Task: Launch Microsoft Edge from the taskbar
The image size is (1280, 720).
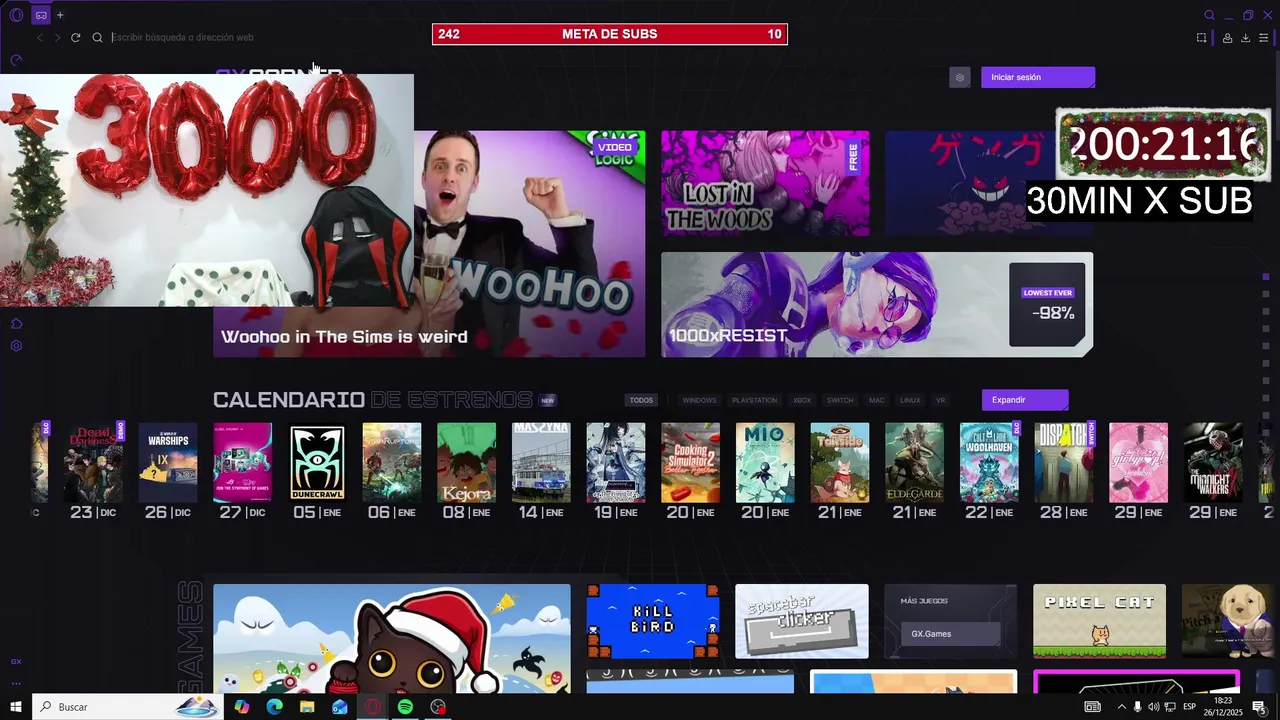Action: tap(274, 707)
